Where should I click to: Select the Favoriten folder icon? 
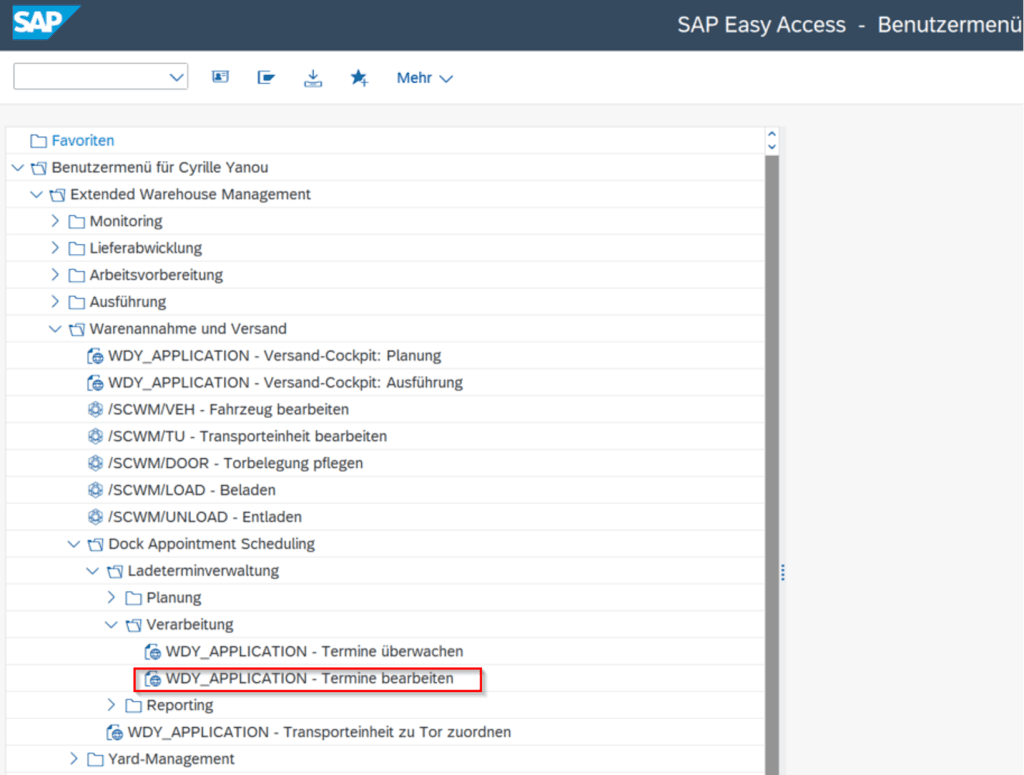point(39,140)
